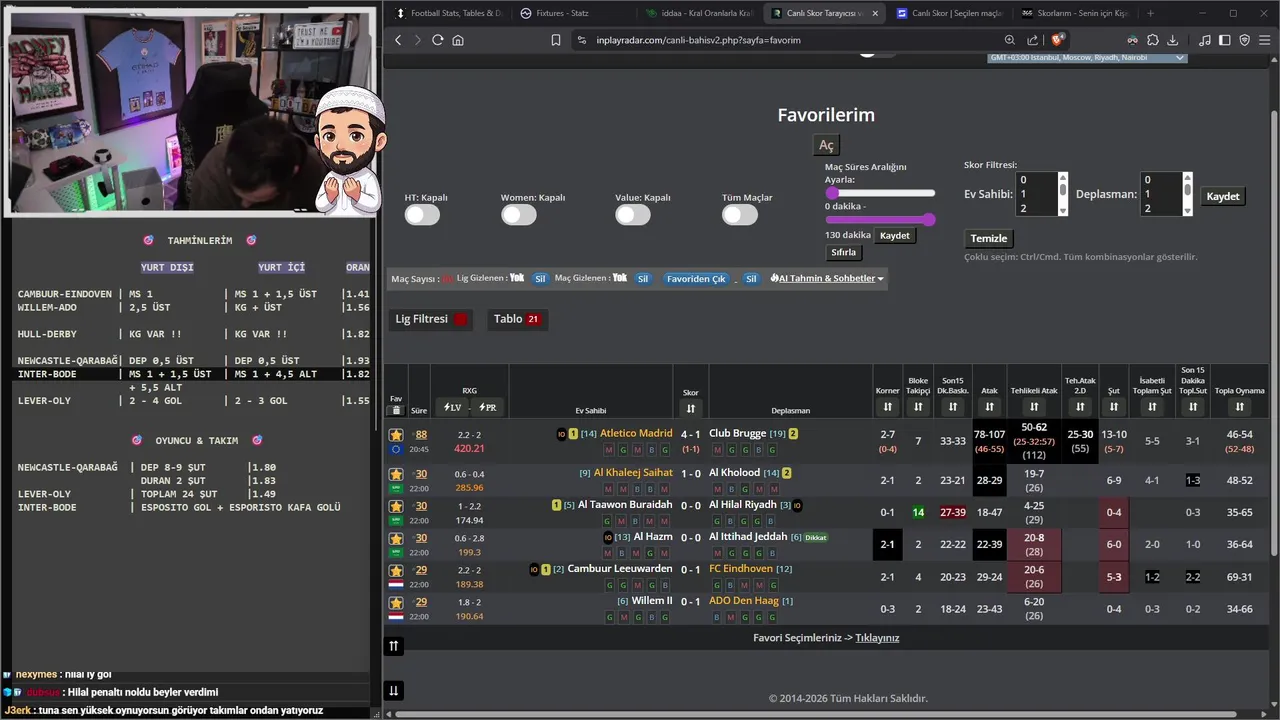Switch to the iddaa - Kral Oranlarla tab
The width and height of the screenshot is (1280, 720).
[x=700, y=13]
